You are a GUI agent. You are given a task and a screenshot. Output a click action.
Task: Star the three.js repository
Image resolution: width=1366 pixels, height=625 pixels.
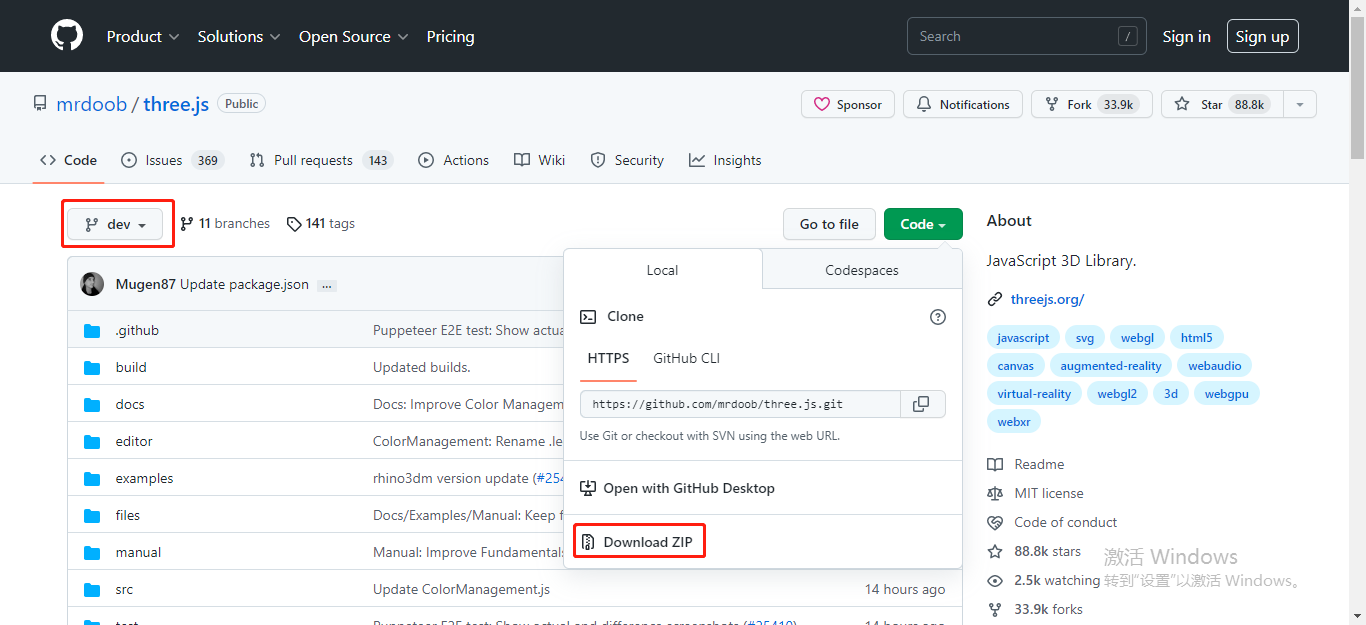coord(1222,104)
